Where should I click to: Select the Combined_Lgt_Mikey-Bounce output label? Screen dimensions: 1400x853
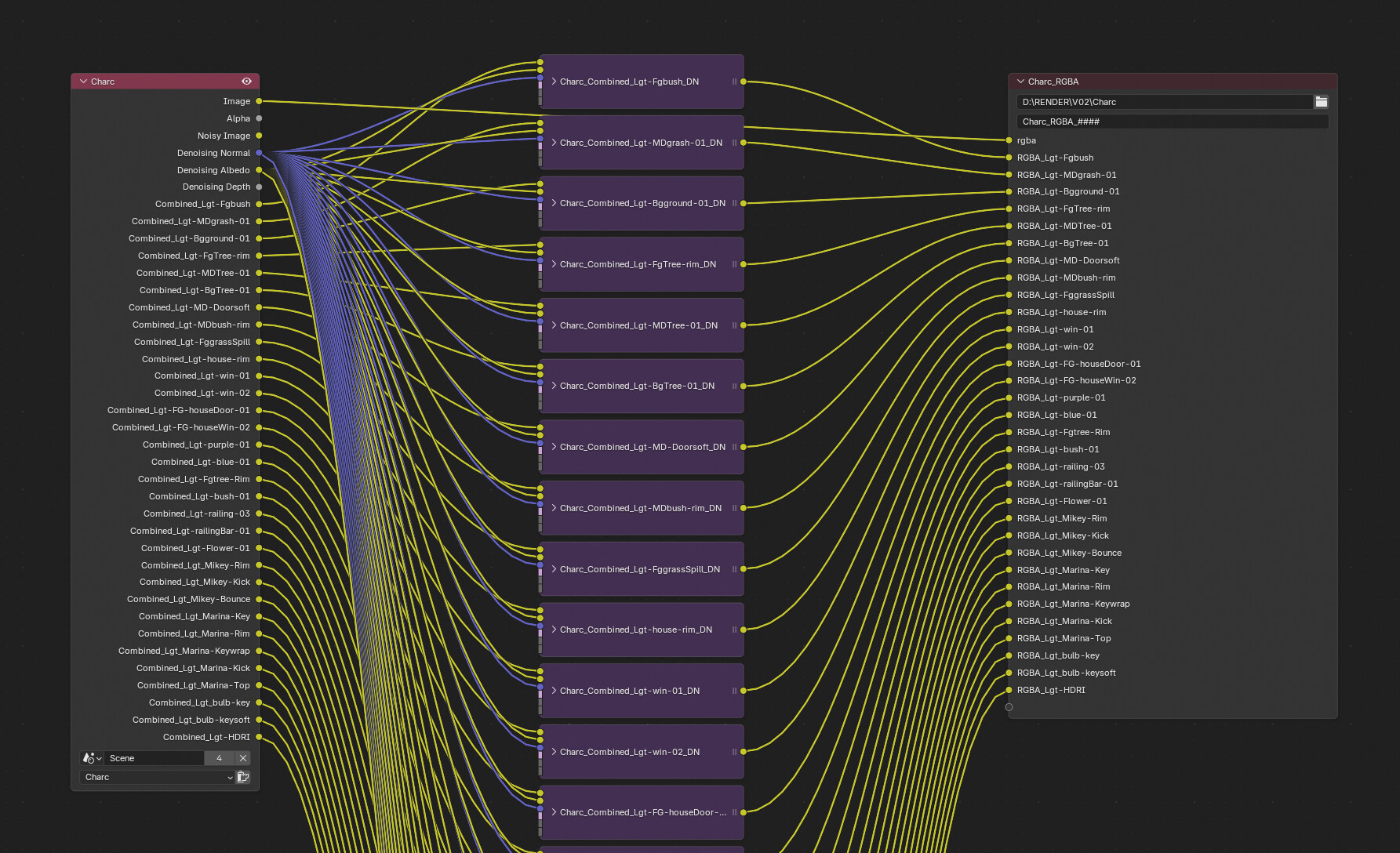pyautogui.click(x=188, y=599)
